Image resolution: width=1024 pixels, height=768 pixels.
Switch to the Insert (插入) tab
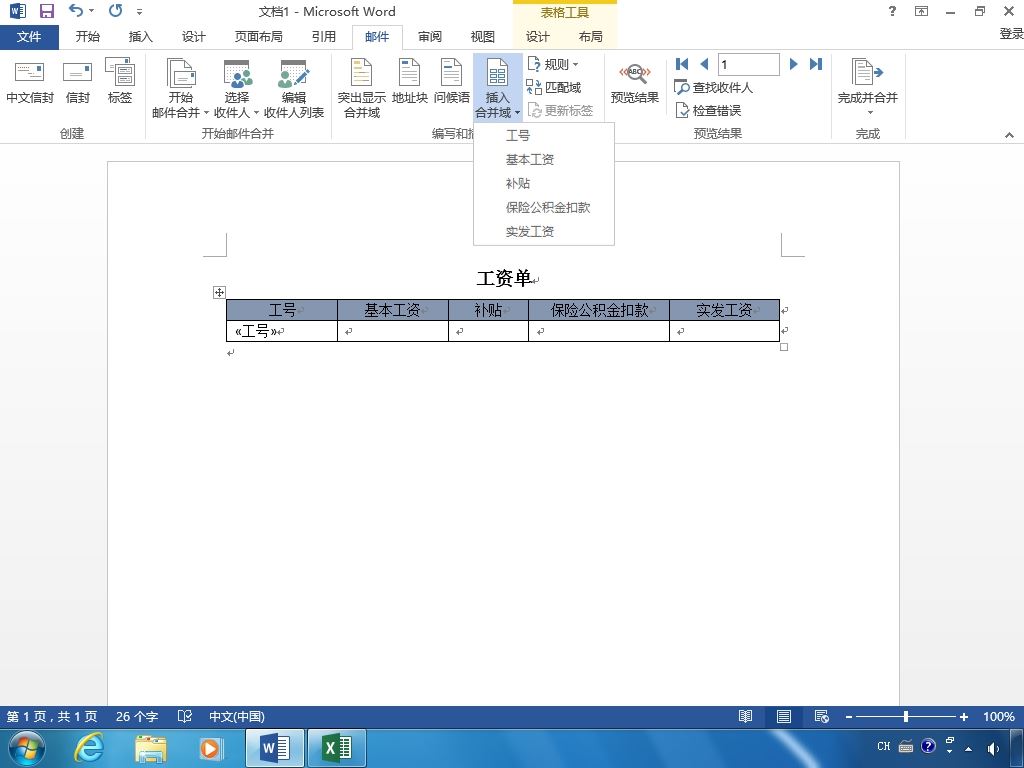(x=140, y=37)
